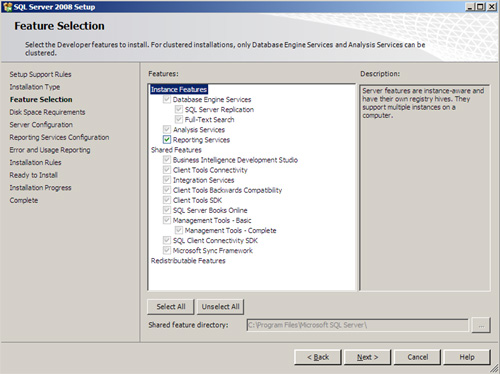The width and height of the screenshot is (500, 374).
Task: Click the Setup Support Rules step
Action: coord(40,74)
